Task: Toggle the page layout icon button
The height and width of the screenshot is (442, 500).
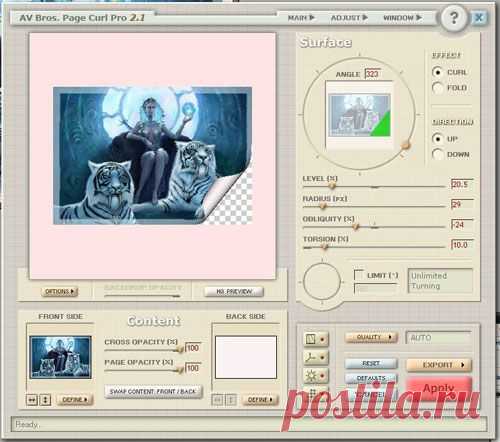Action: (316, 339)
